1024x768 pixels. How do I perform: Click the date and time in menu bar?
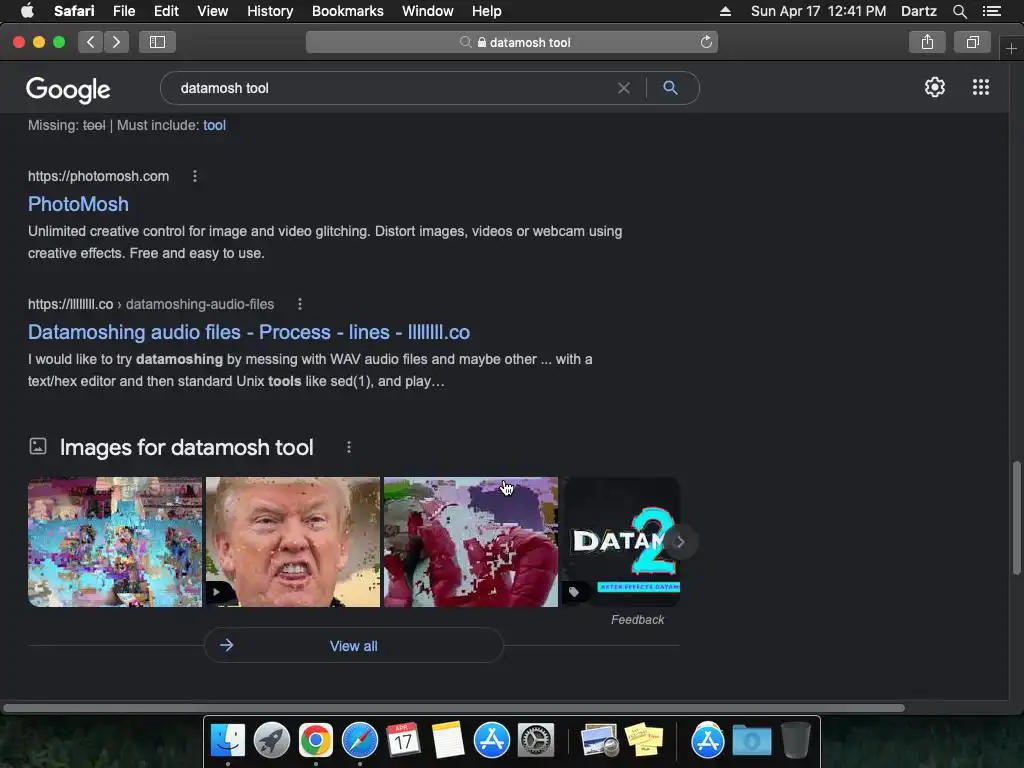[818, 11]
